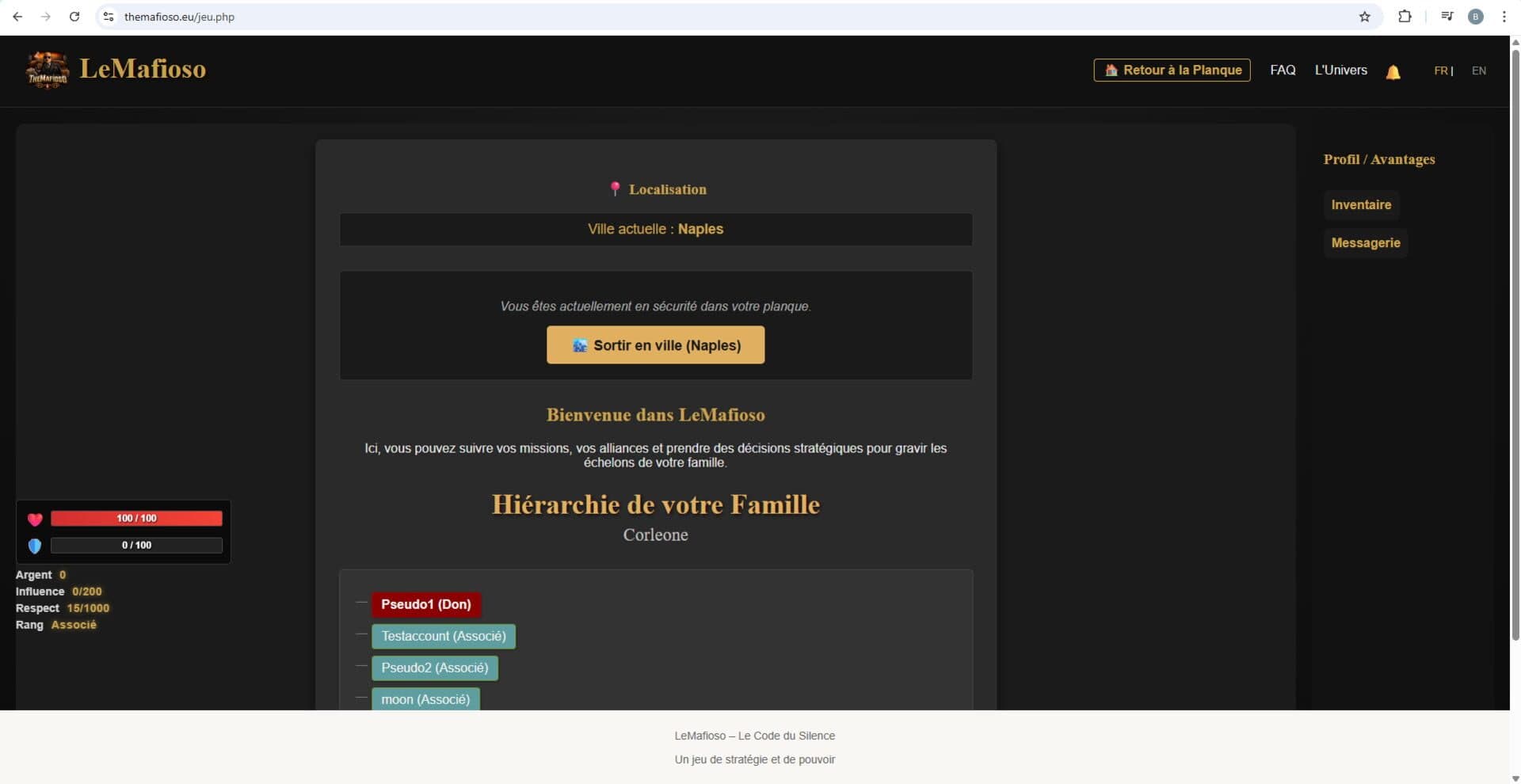Click the blue shield armor icon
1521x784 pixels.
pos(35,546)
